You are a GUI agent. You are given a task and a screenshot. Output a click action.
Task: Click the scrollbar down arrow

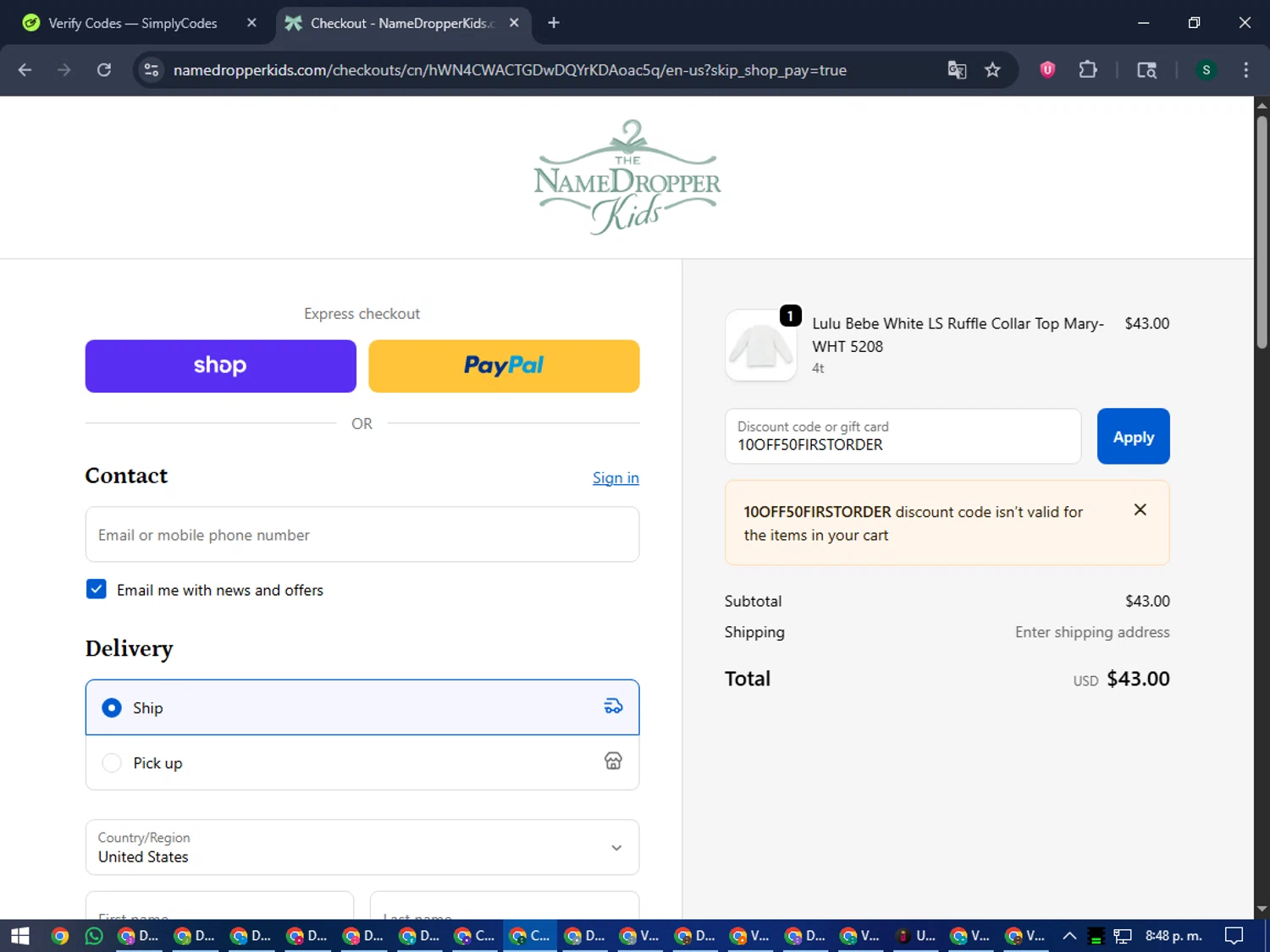(x=1262, y=910)
